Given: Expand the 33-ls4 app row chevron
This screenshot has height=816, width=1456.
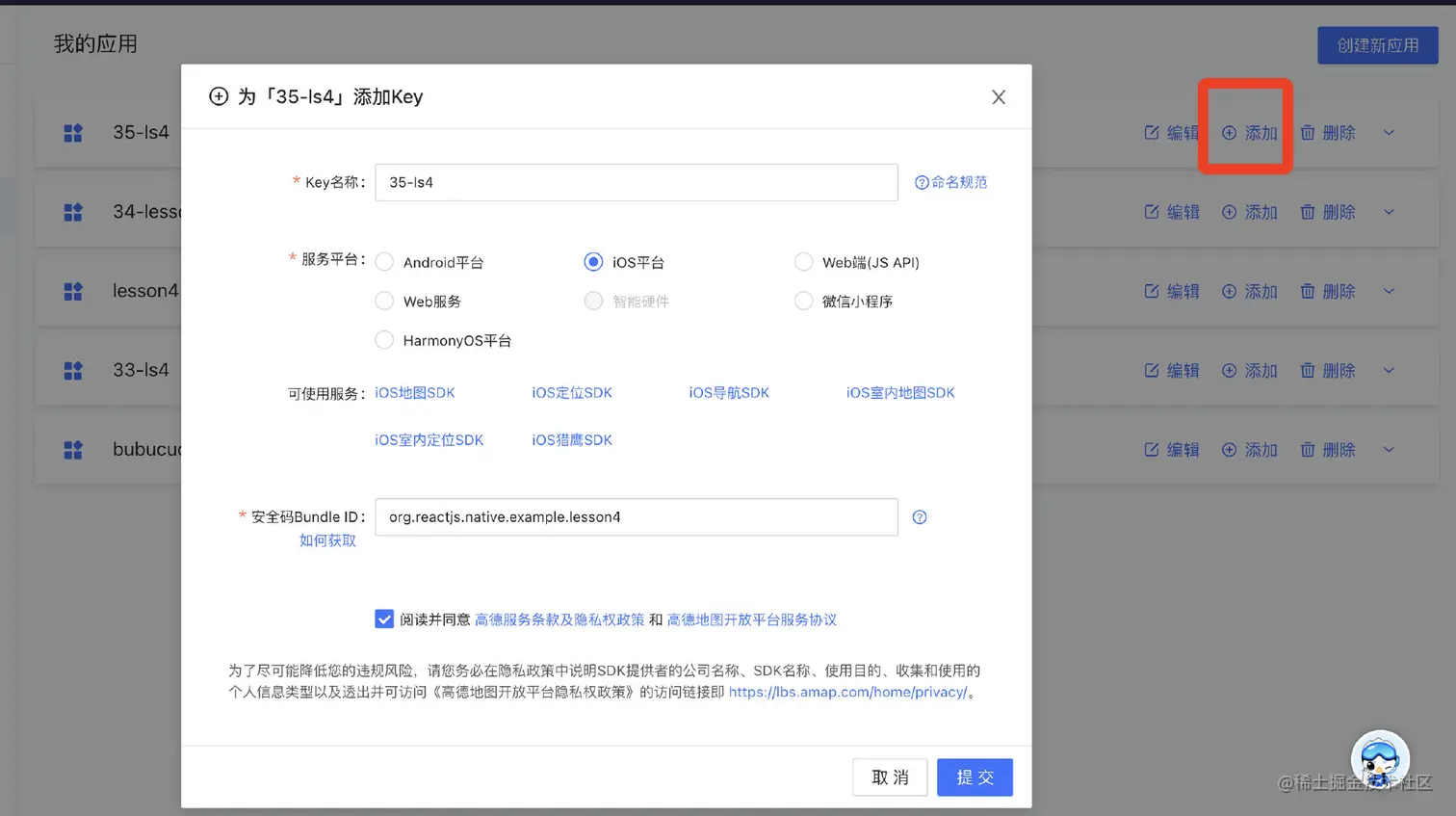Looking at the screenshot, I should [x=1389, y=371].
